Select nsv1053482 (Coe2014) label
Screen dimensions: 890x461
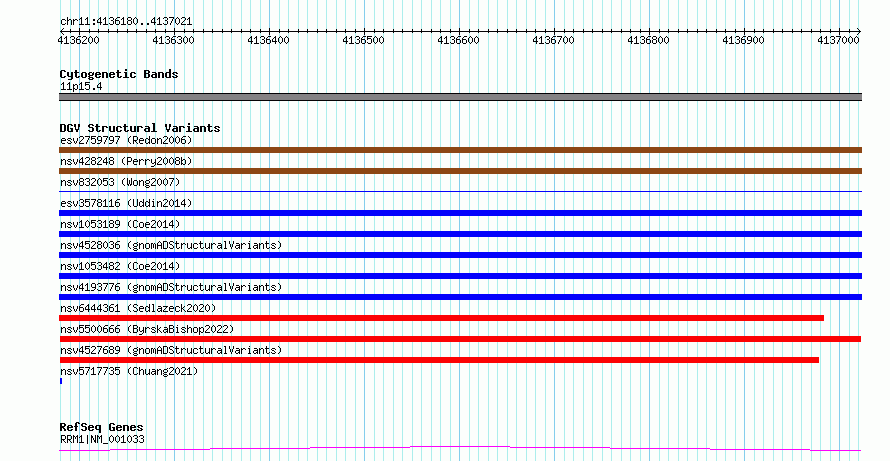pyautogui.click(x=120, y=266)
